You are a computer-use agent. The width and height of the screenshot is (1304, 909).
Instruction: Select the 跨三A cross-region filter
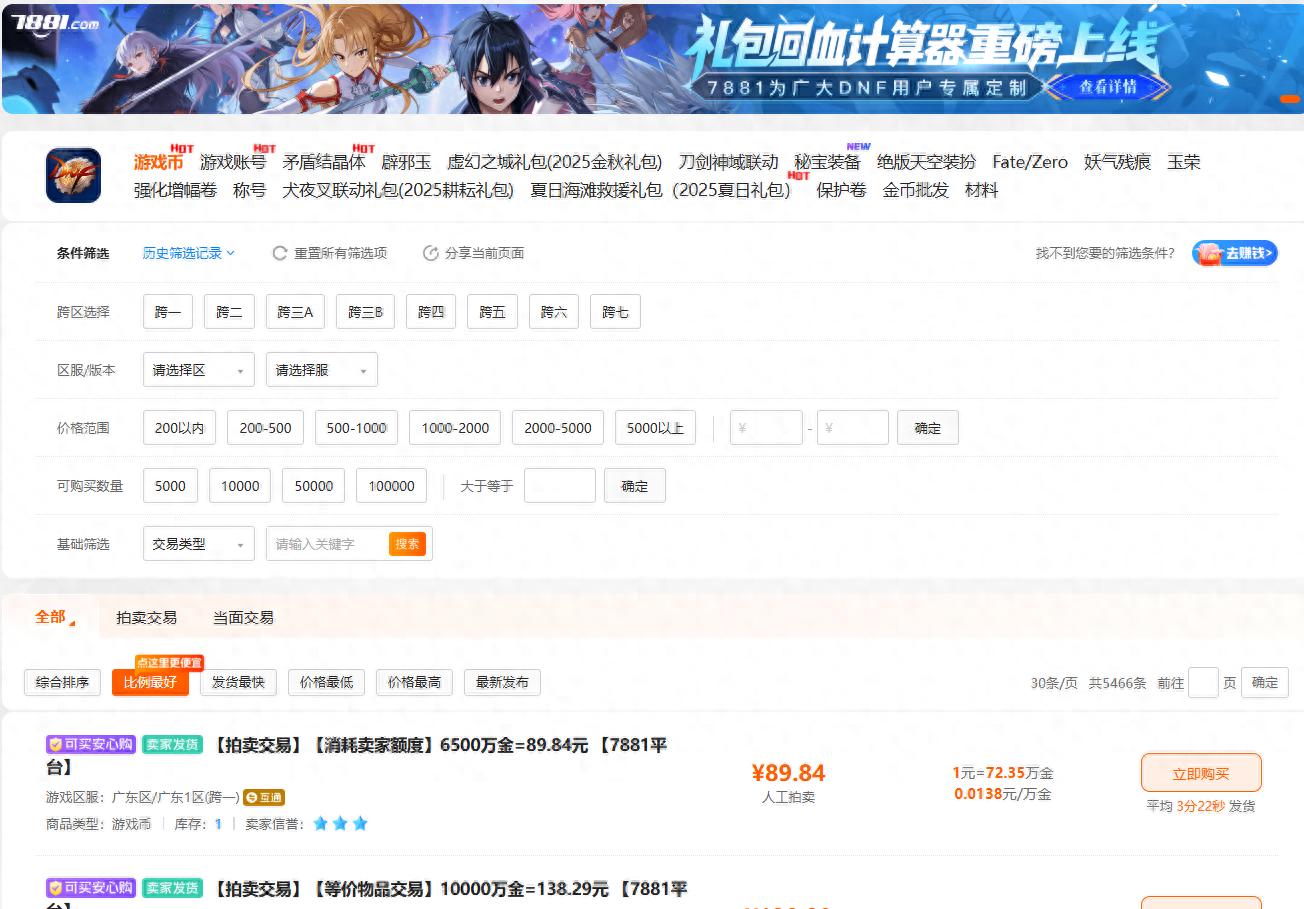point(295,311)
